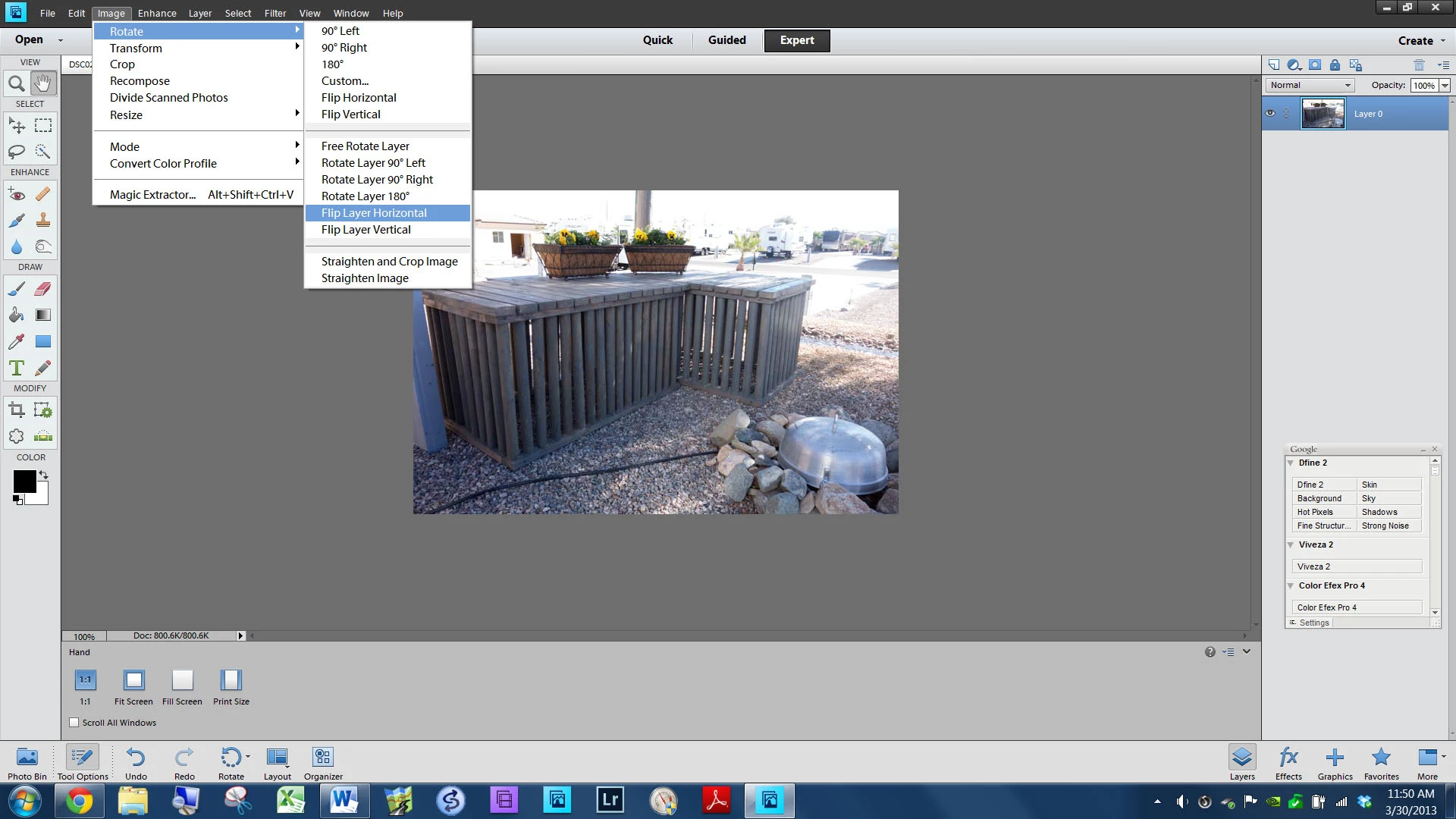Switch to the Guided tab

726,40
